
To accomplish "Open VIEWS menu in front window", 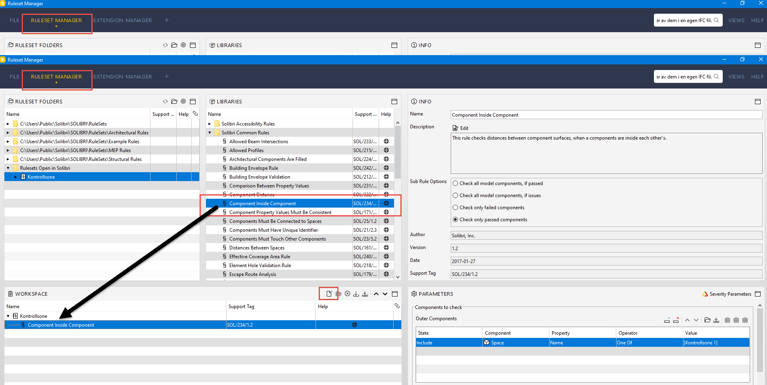I will coord(736,76).
